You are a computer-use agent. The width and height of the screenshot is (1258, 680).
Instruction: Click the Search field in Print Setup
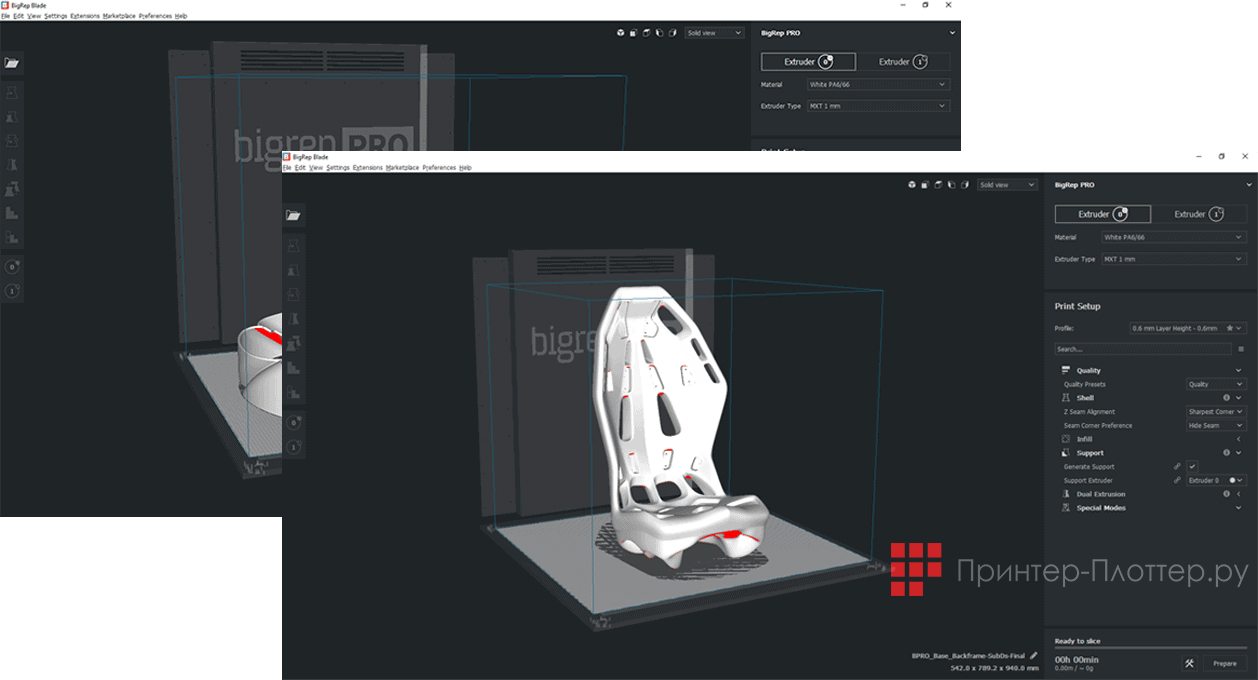(1142, 348)
